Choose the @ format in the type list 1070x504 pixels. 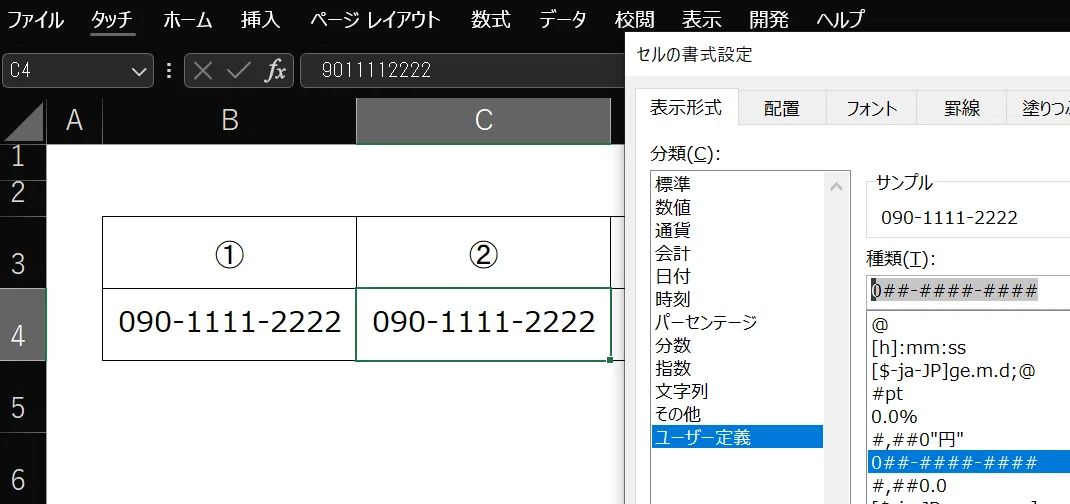[x=969, y=324]
